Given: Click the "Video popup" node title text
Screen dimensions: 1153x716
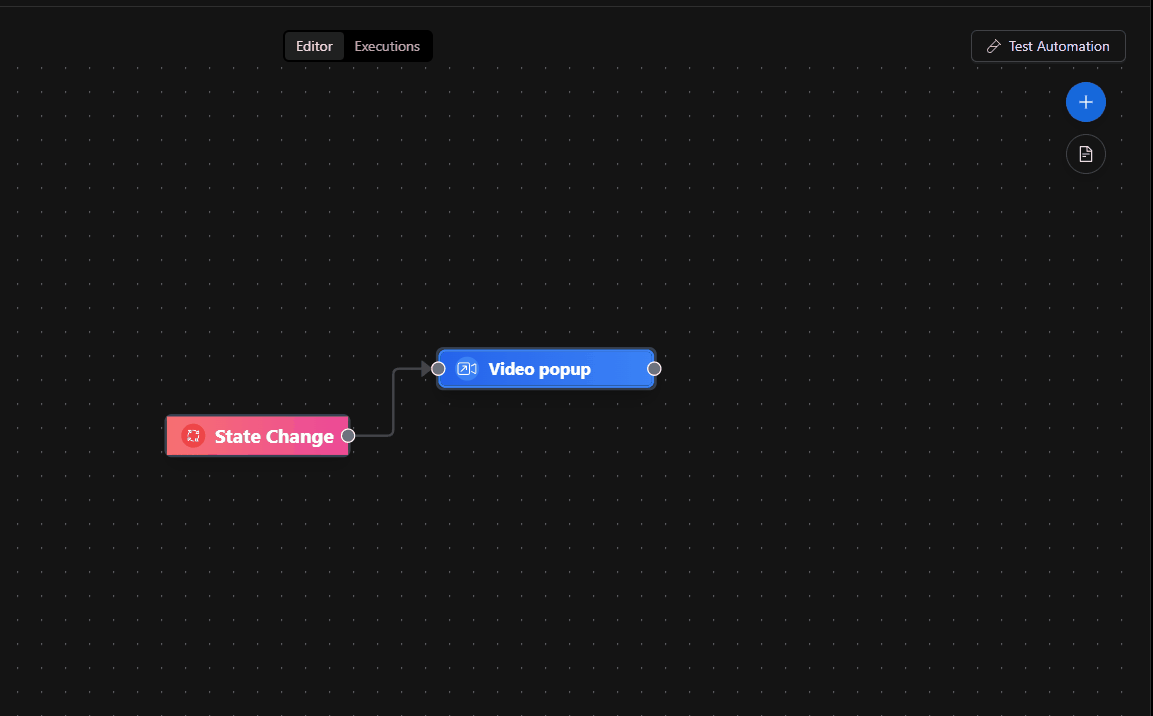Looking at the screenshot, I should click(539, 369).
